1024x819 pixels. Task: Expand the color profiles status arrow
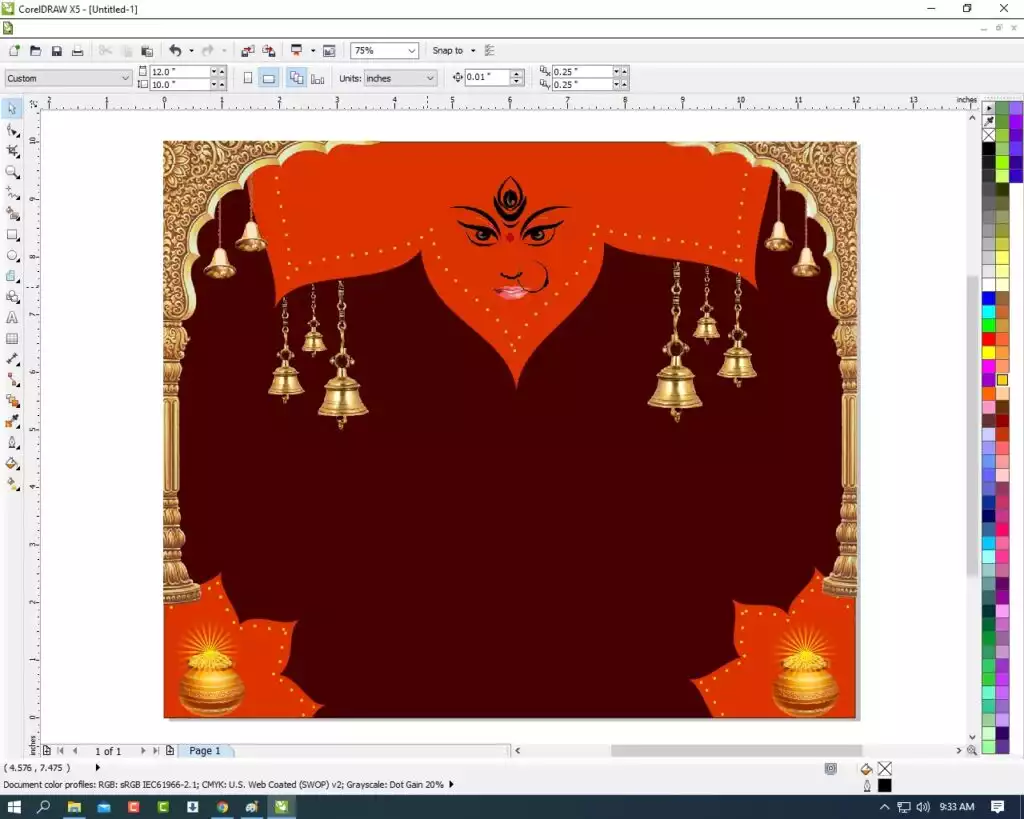(451, 784)
